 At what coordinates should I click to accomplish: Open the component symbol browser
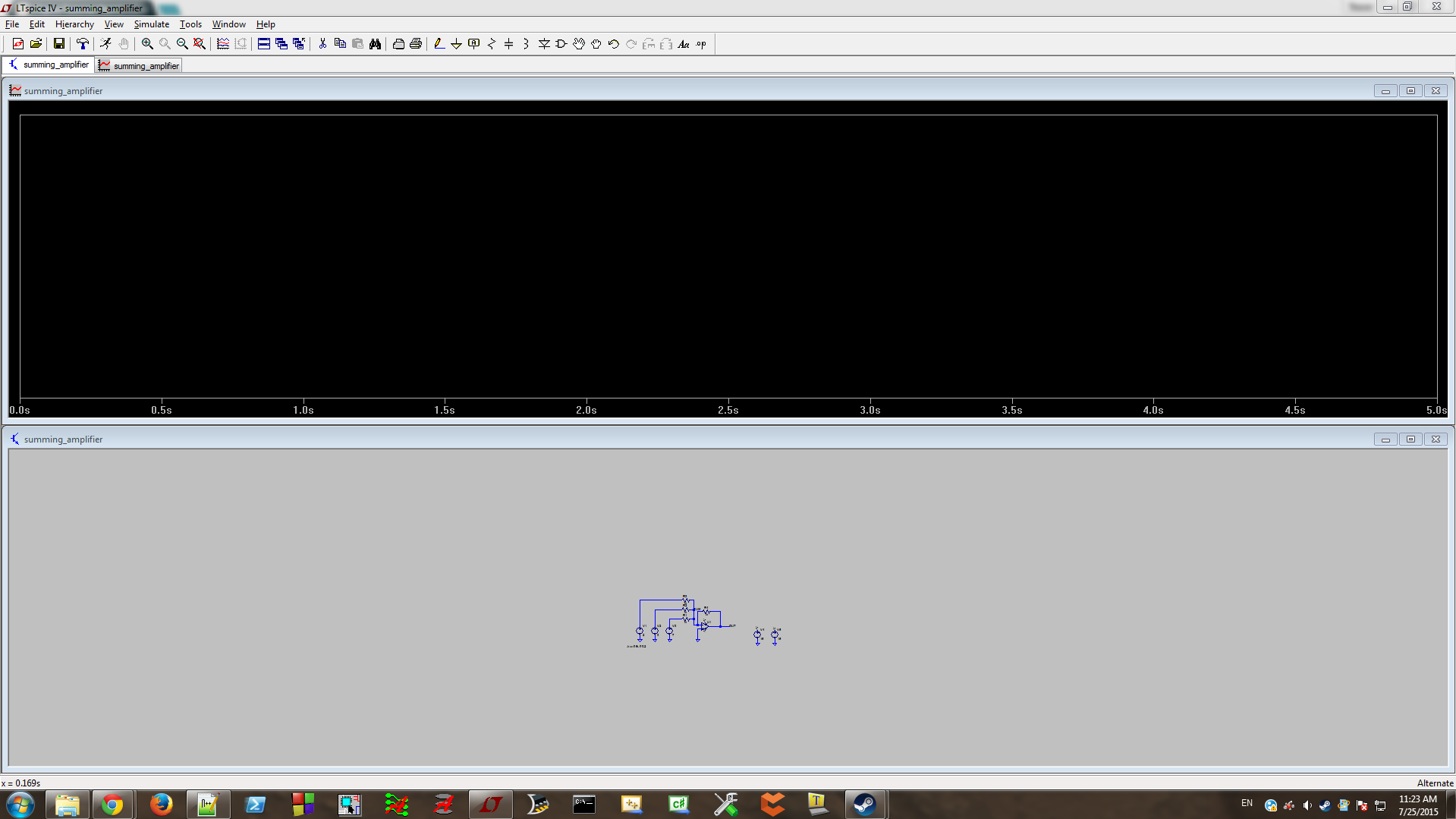(561, 43)
